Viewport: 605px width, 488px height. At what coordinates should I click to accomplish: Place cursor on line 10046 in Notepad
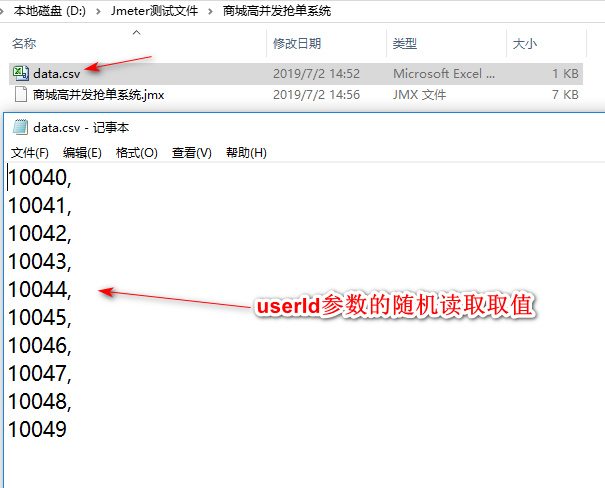point(40,346)
